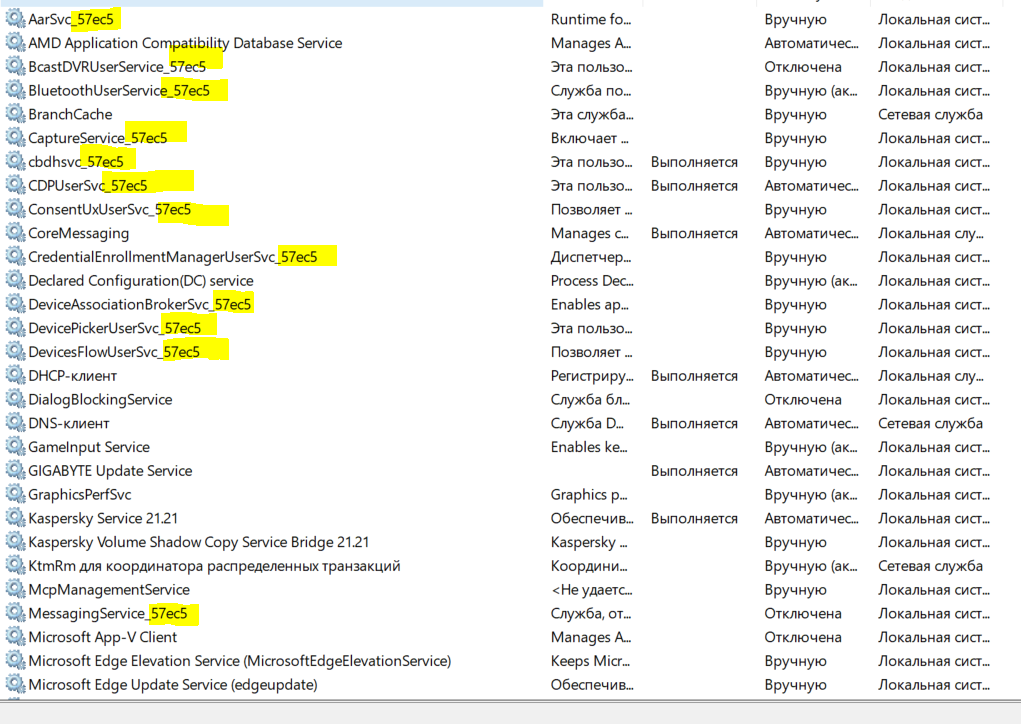Click the gear icon beside McpManagementService
The height and width of the screenshot is (724, 1021).
(16, 589)
